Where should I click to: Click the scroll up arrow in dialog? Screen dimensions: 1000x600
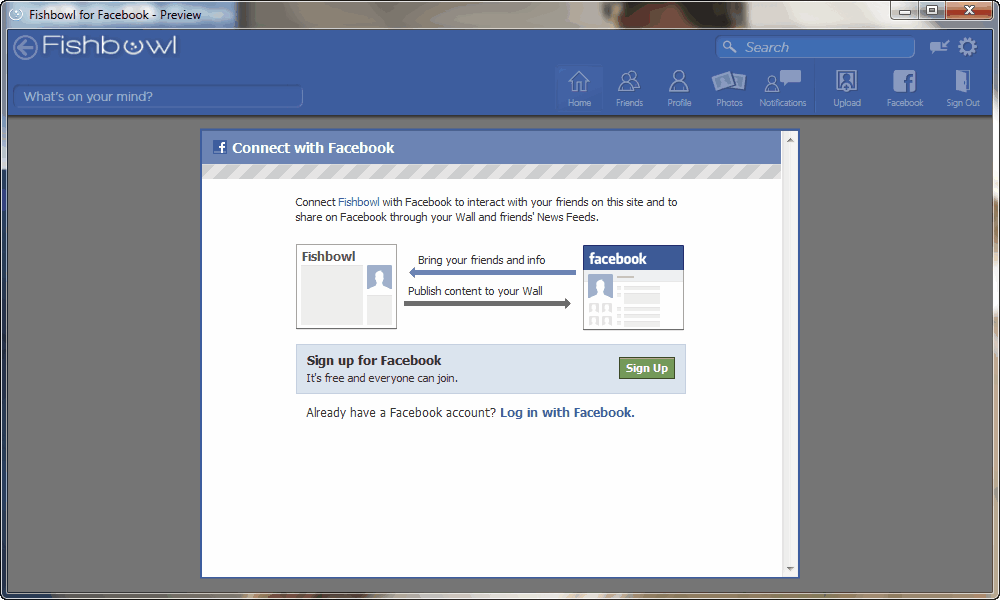pos(790,140)
